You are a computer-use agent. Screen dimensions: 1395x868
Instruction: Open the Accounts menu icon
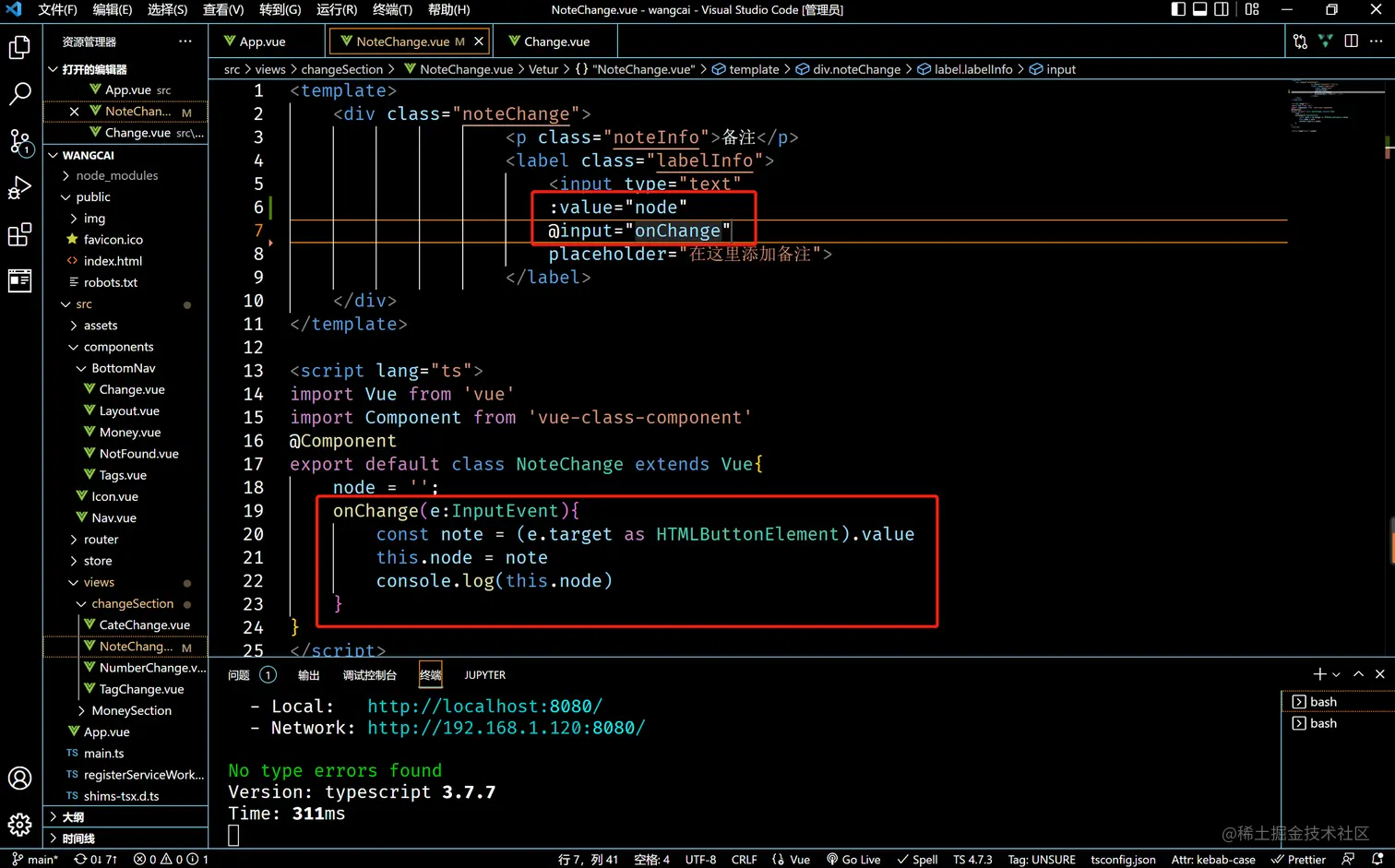(x=19, y=778)
